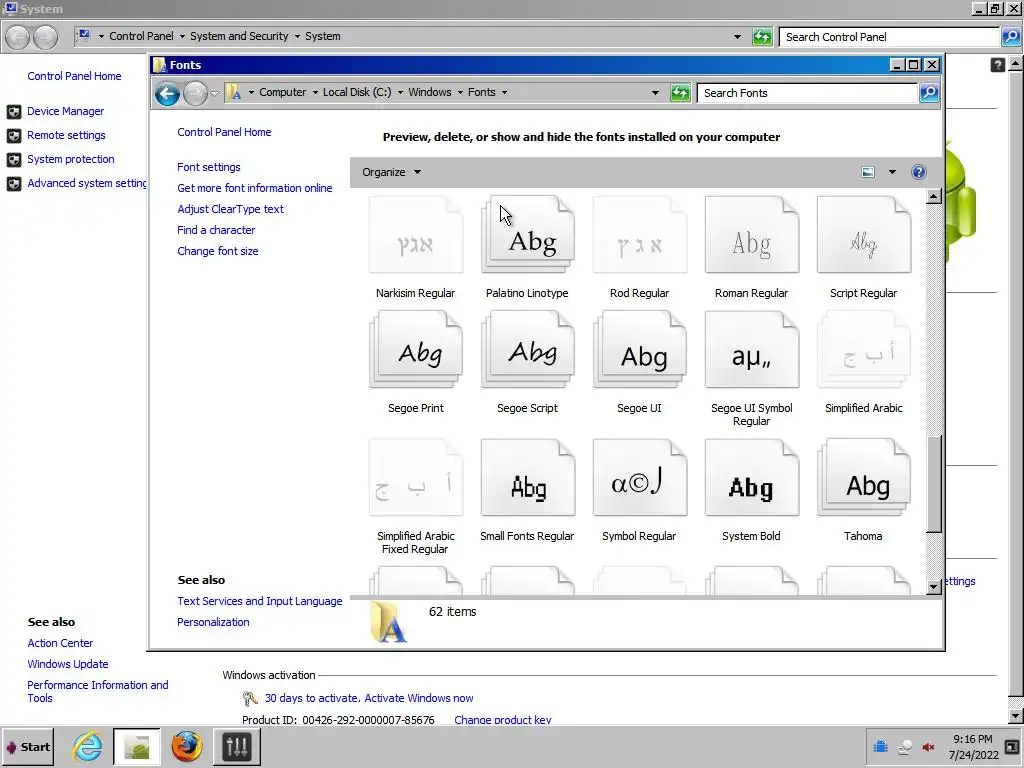Select the Segoe Script font icon
Screen dimensions: 1024x768
click(x=528, y=350)
